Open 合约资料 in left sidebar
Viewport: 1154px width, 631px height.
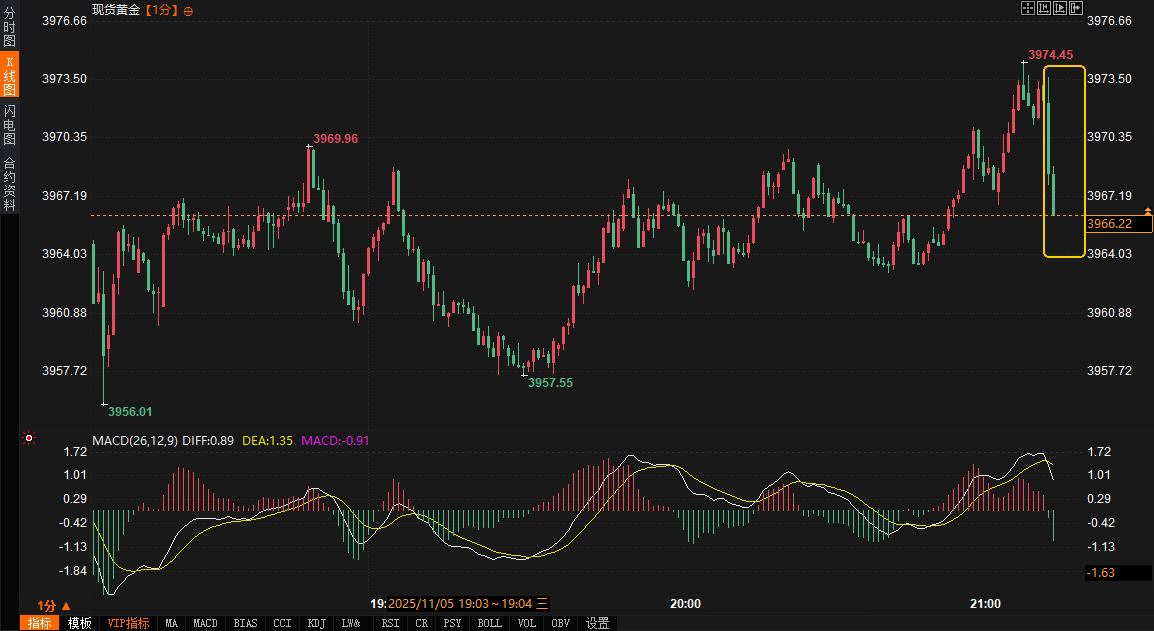tap(9, 183)
